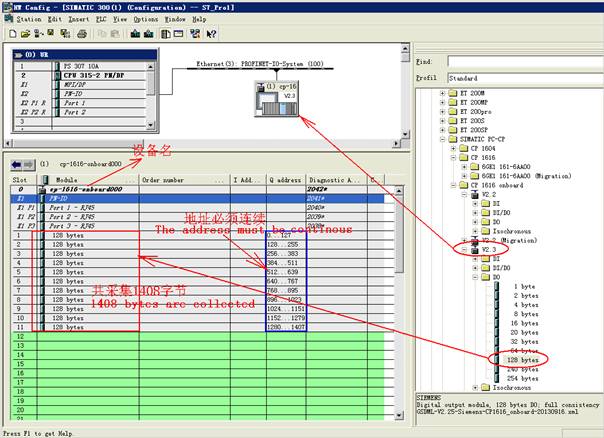604x438 pixels.
Task: Open the Profil dropdown showing Standard
Action: pos(520,76)
